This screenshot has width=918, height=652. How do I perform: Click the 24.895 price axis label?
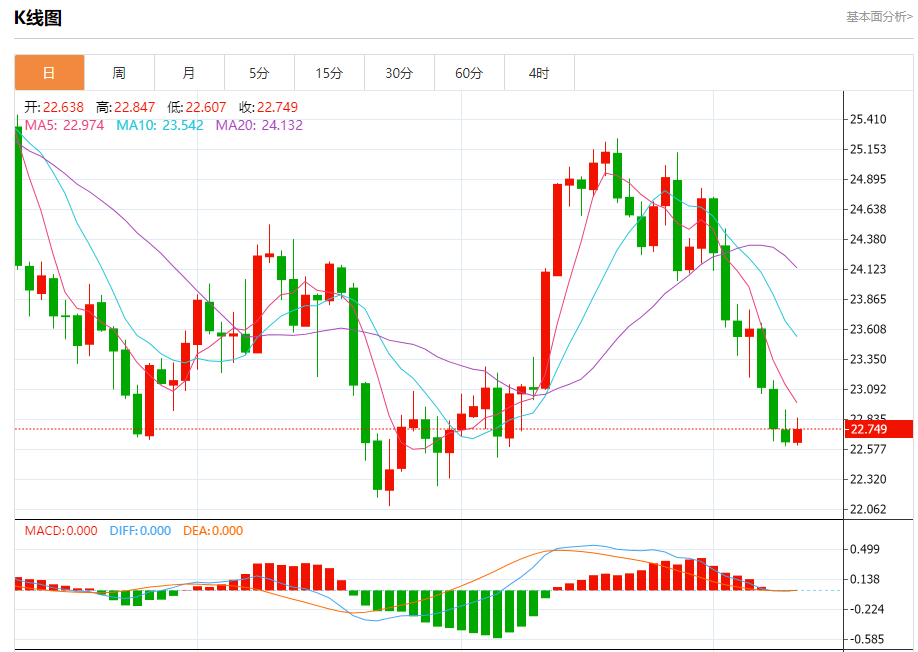click(868, 179)
